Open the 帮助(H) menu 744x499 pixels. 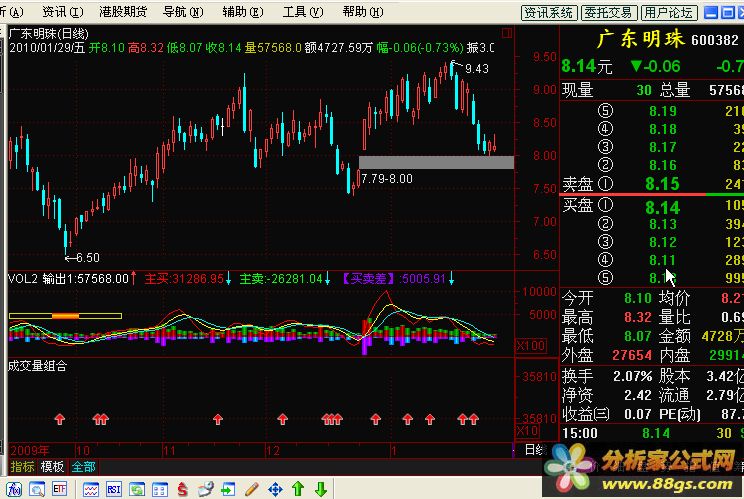(363, 12)
